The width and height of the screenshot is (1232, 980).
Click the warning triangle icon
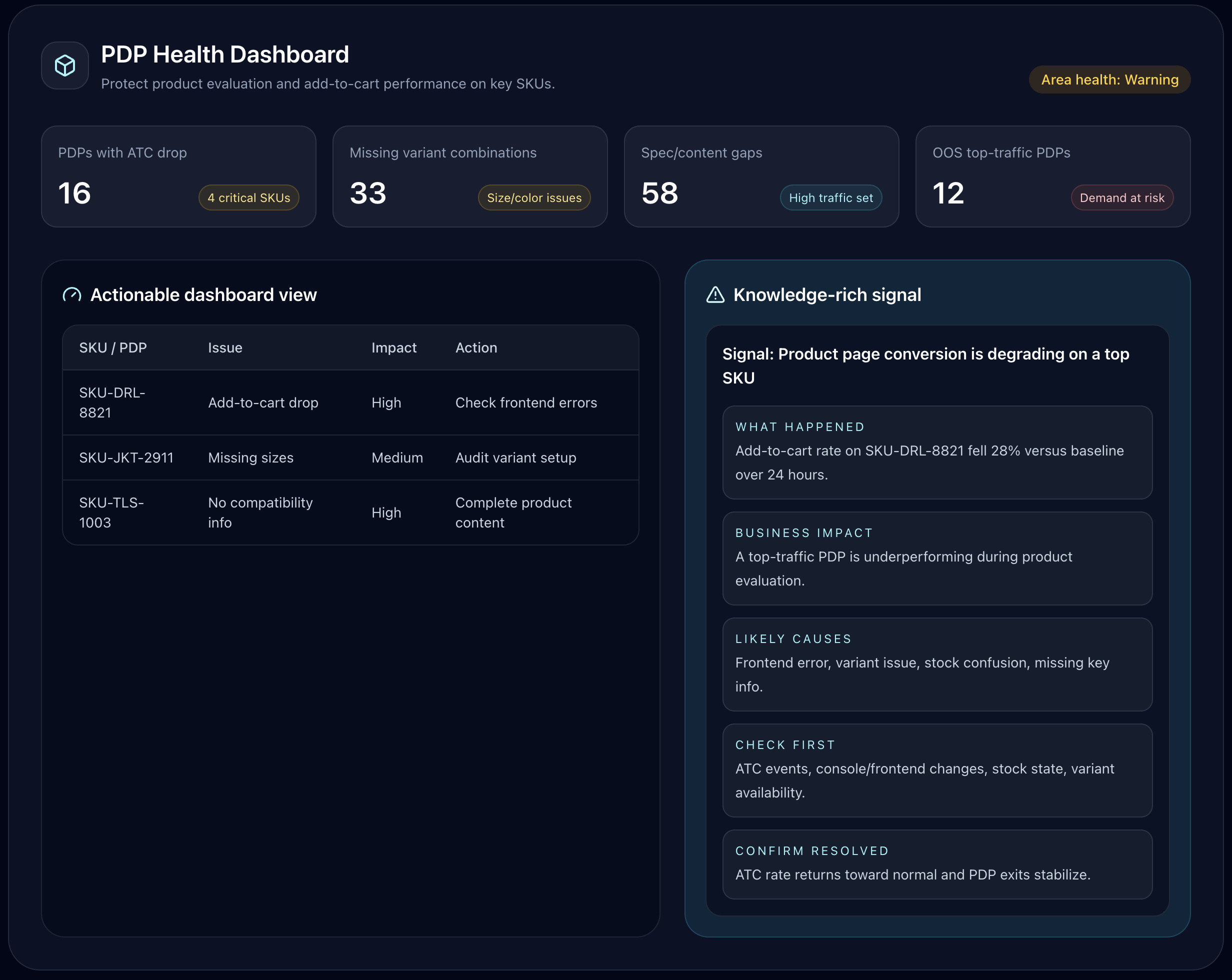click(715, 295)
